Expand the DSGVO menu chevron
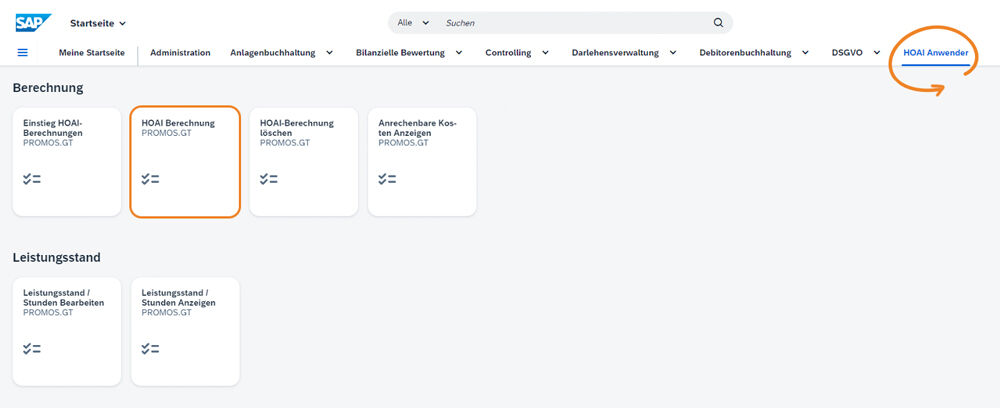This screenshot has height=408, width=1000. point(876,53)
